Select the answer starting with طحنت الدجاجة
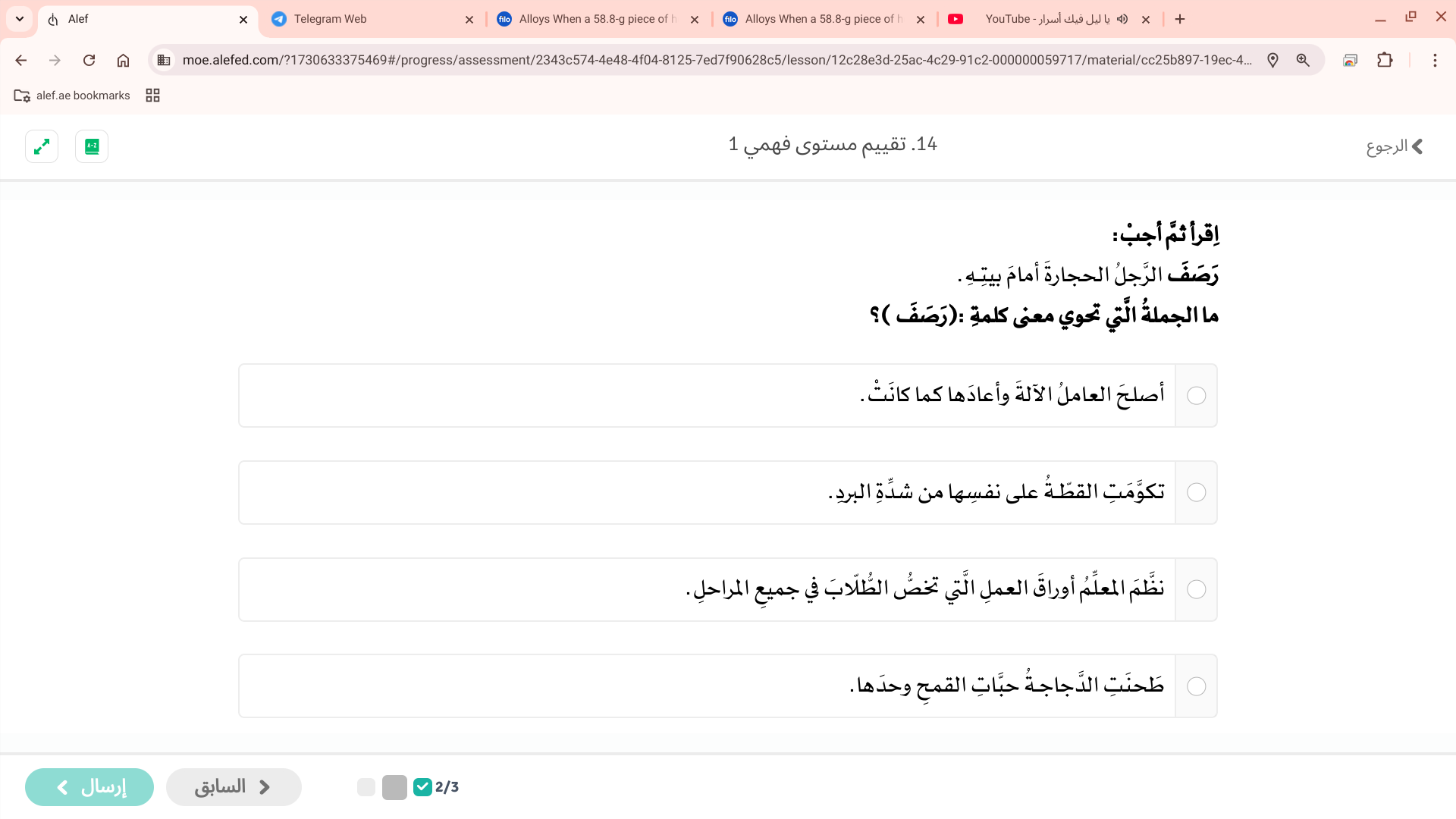The image size is (1456, 819). tap(1196, 687)
